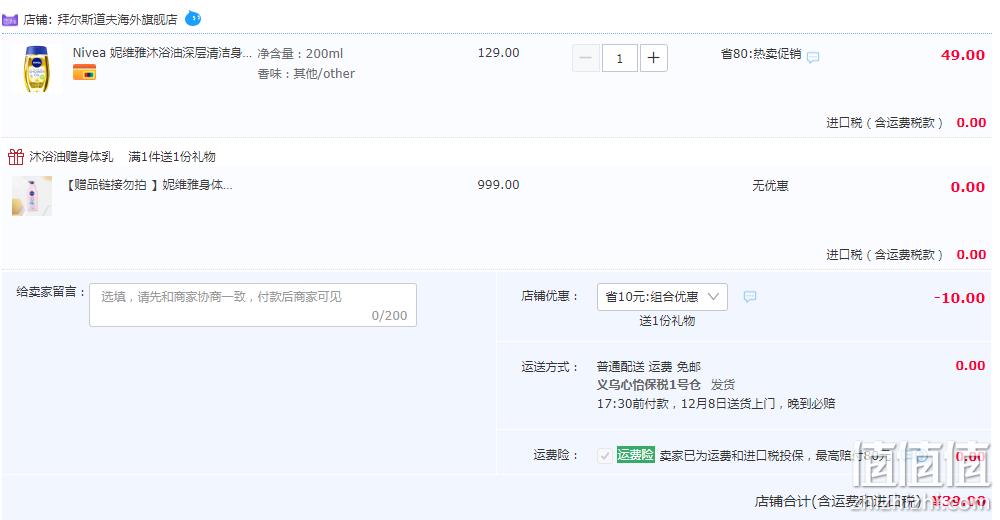Viewport: 1000px width, 520px height.
Task: Click the Tmall store icon beside 店铺
Action: point(10,20)
